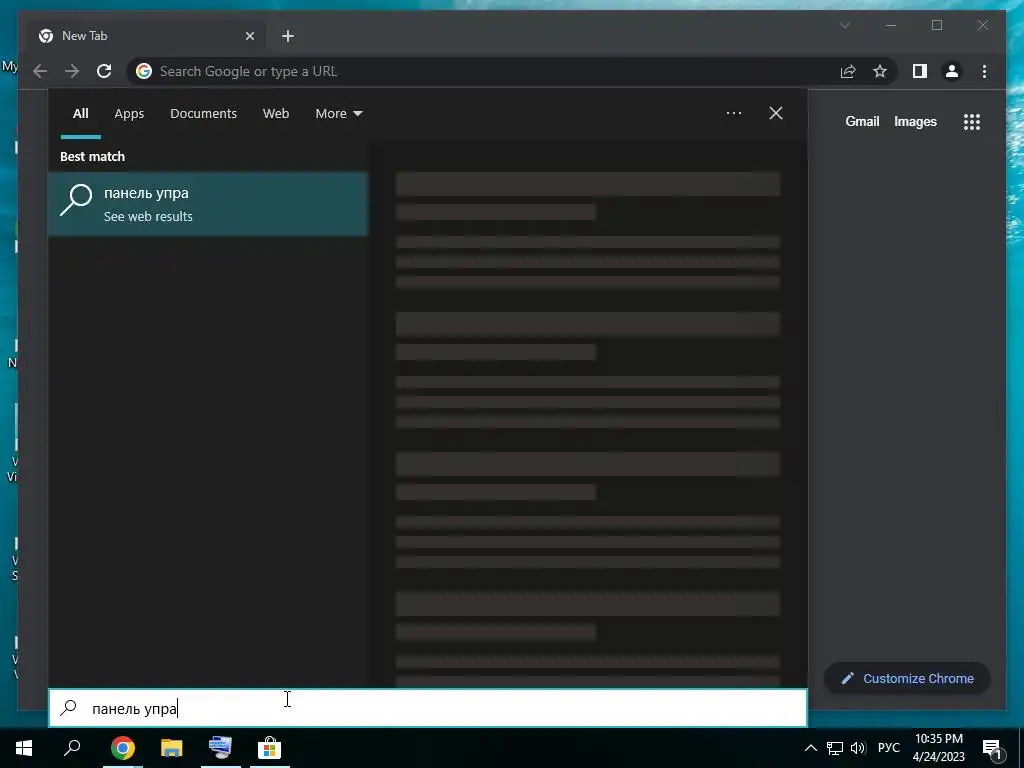Close the Windows search panel
The height and width of the screenshot is (768, 1024).
click(x=776, y=113)
